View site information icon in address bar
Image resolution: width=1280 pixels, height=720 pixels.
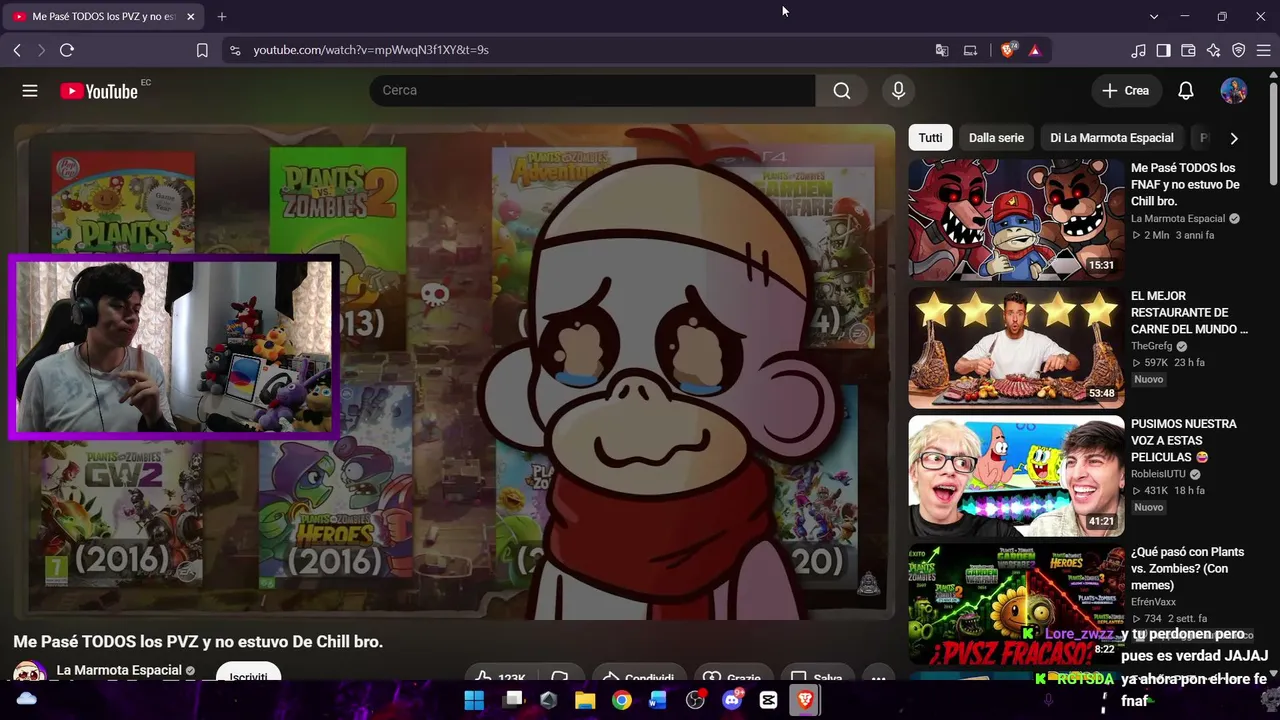tap(235, 50)
